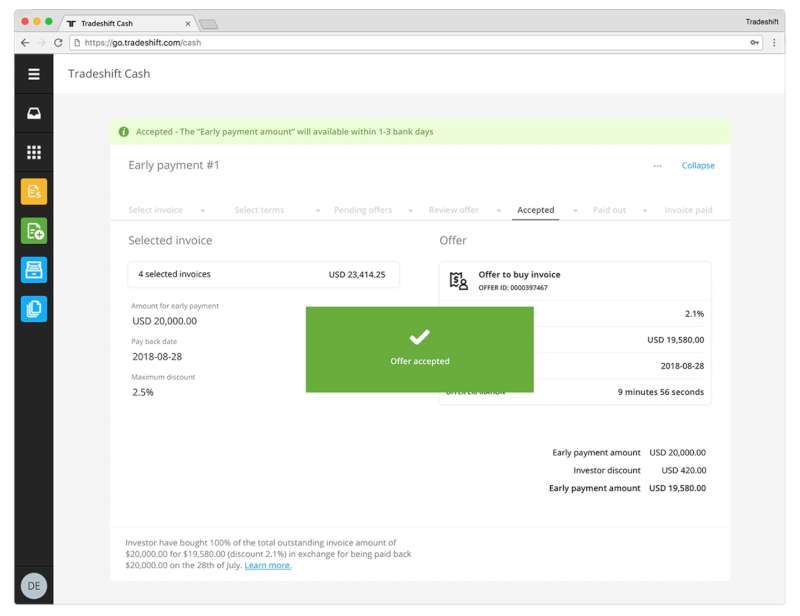Click the green info icon in the Accepted banner
The image size is (800, 616).
[x=123, y=132]
